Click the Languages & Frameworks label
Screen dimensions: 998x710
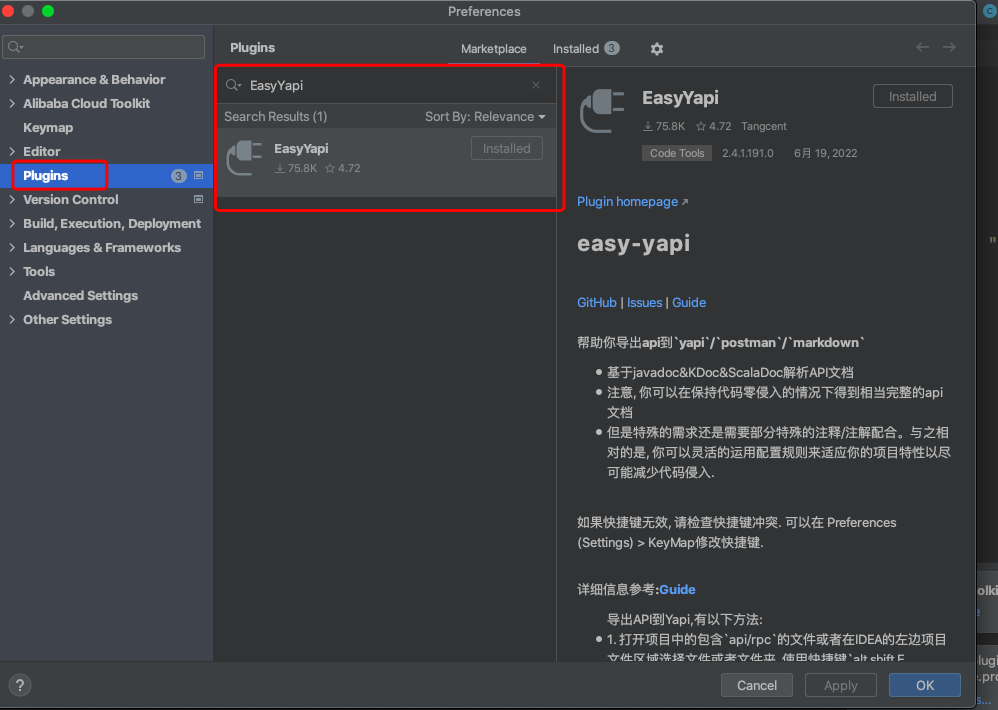coord(102,247)
